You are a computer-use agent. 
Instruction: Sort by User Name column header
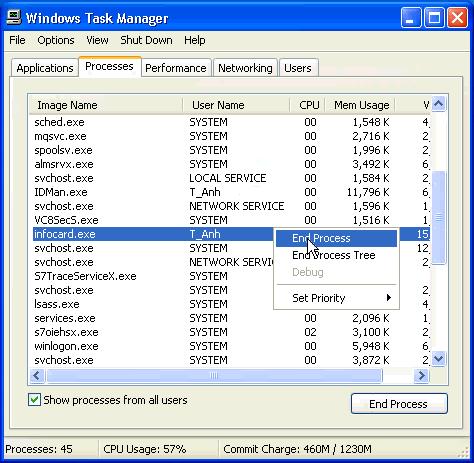[x=236, y=105]
